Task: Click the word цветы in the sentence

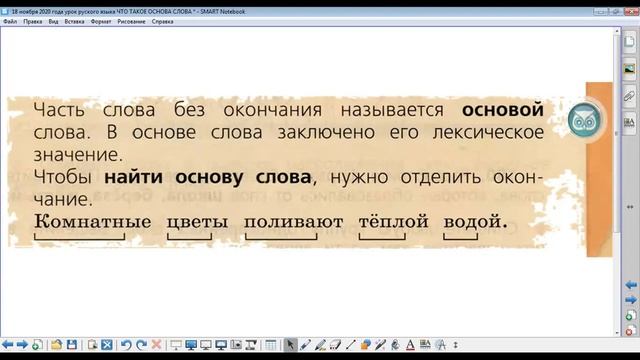Action: pyautogui.click(x=197, y=222)
